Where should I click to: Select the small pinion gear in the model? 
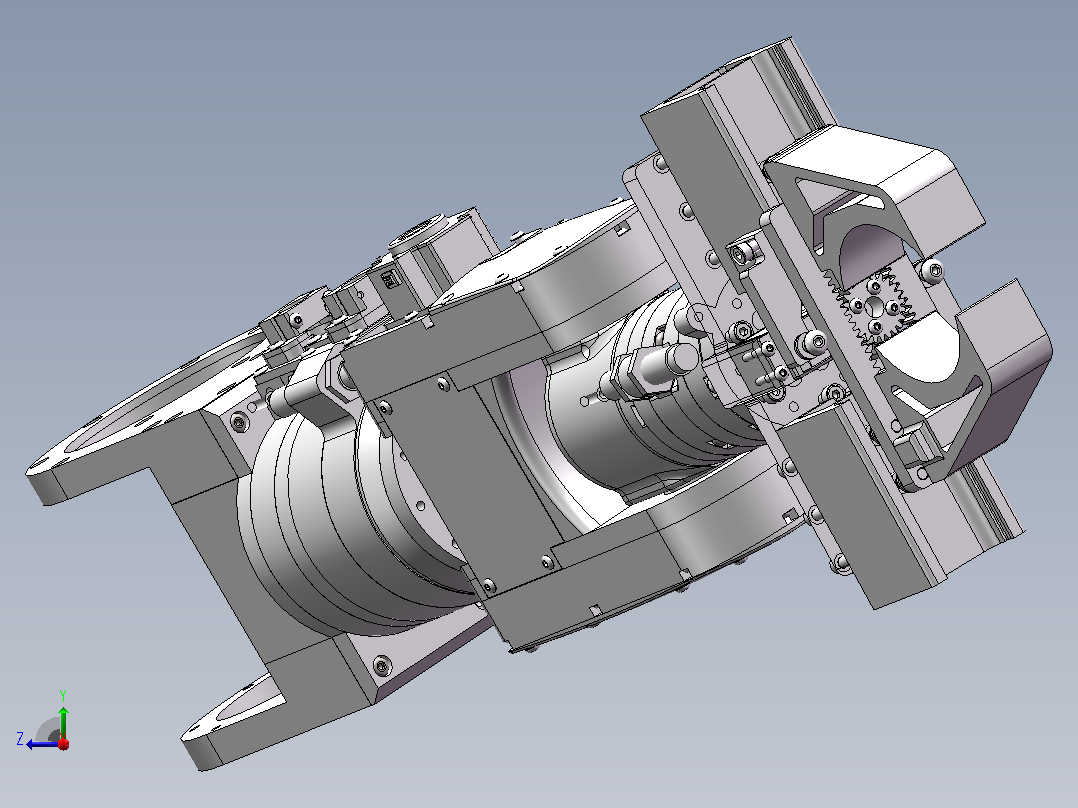coord(874,308)
